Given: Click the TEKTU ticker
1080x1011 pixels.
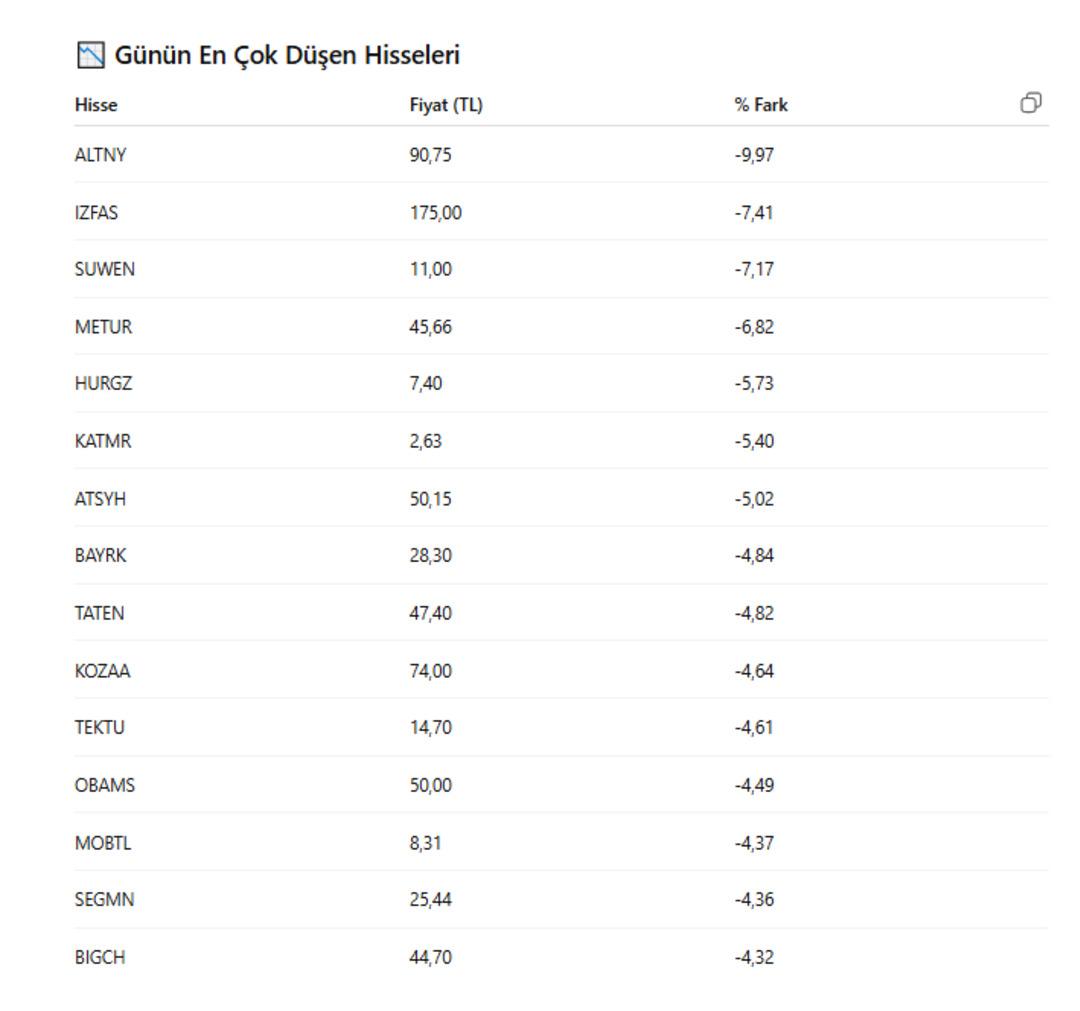Looking at the screenshot, I should [x=99, y=727].
